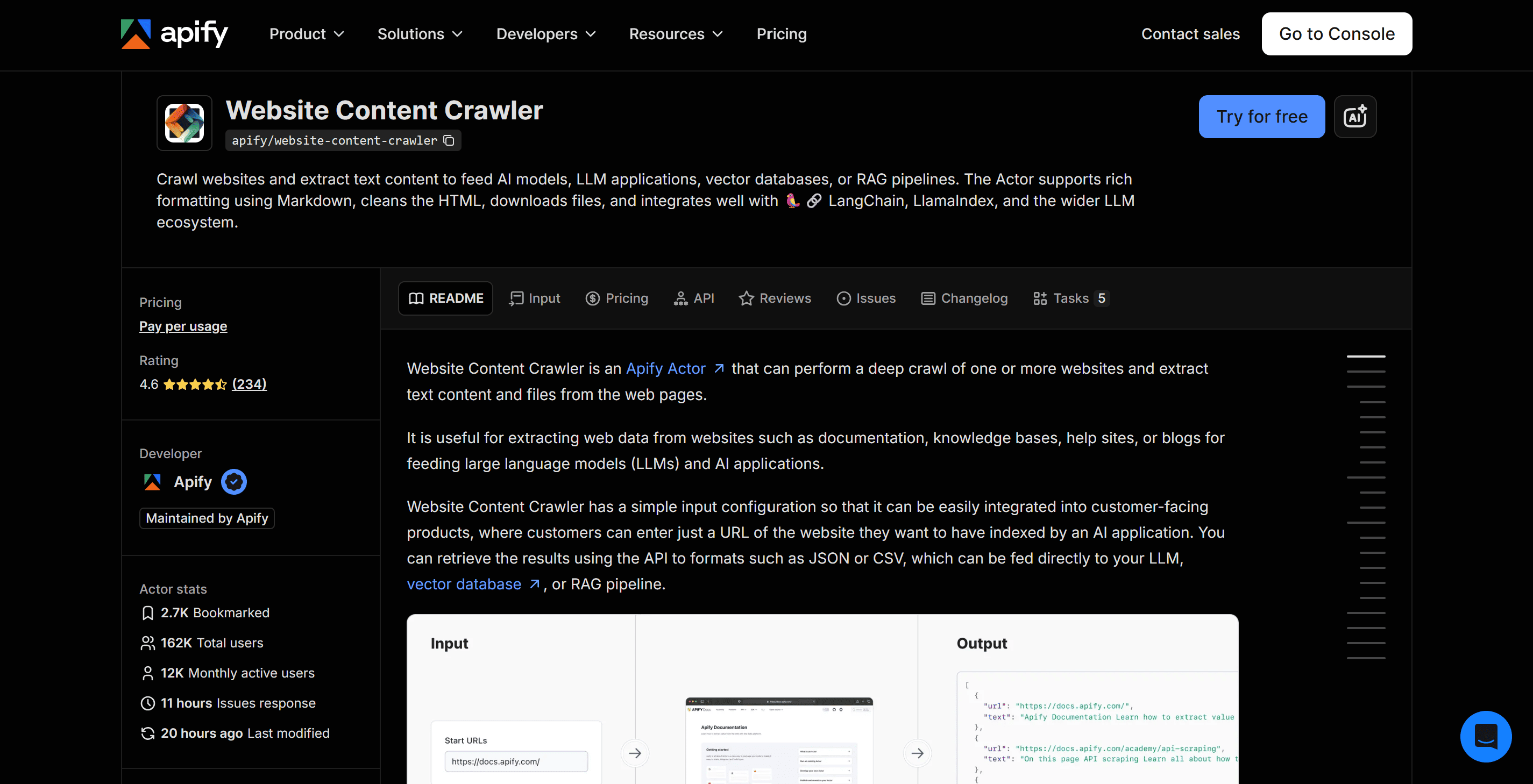Click the Go to Console button

[1337, 34]
